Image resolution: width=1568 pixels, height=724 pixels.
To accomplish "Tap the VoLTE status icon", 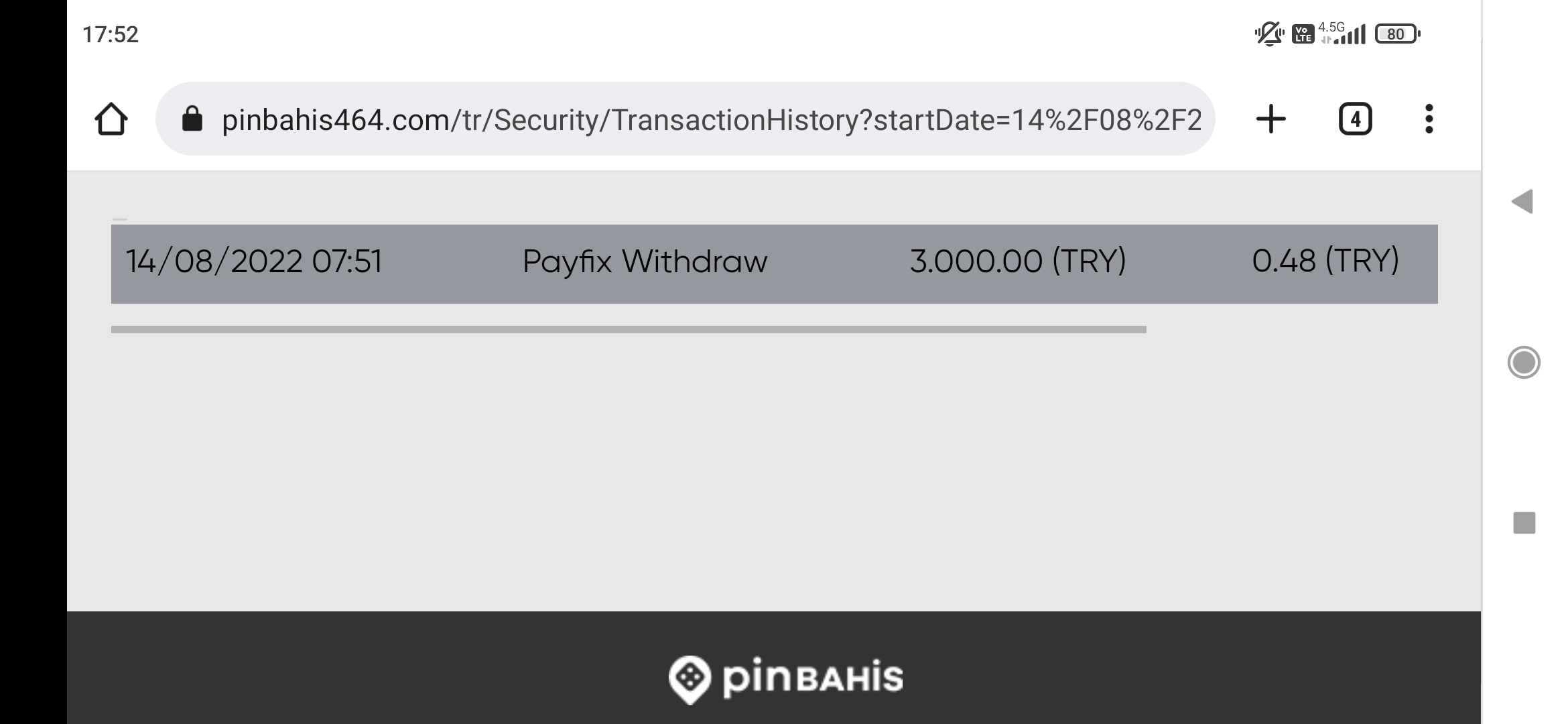I will pyautogui.click(x=1303, y=34).
